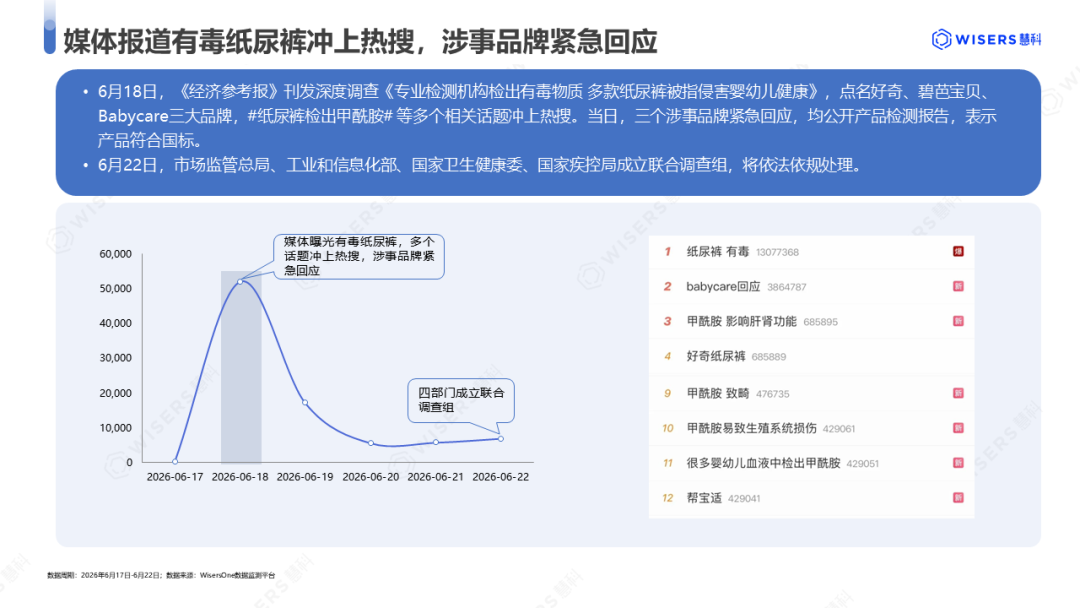The width and height of the screenshot is (1080, 608).
Task: Click the data point on 2026-06-19
Action: pyautogui.click(x=305, y=402)
